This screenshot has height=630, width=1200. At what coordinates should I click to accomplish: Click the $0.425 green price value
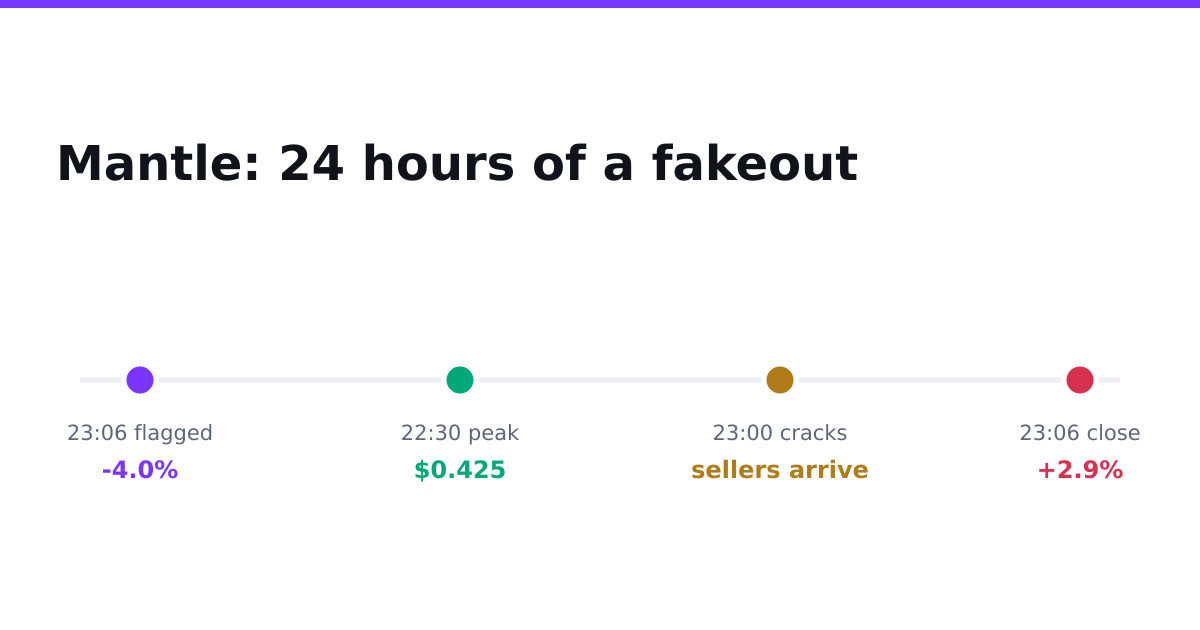(460, 471)
